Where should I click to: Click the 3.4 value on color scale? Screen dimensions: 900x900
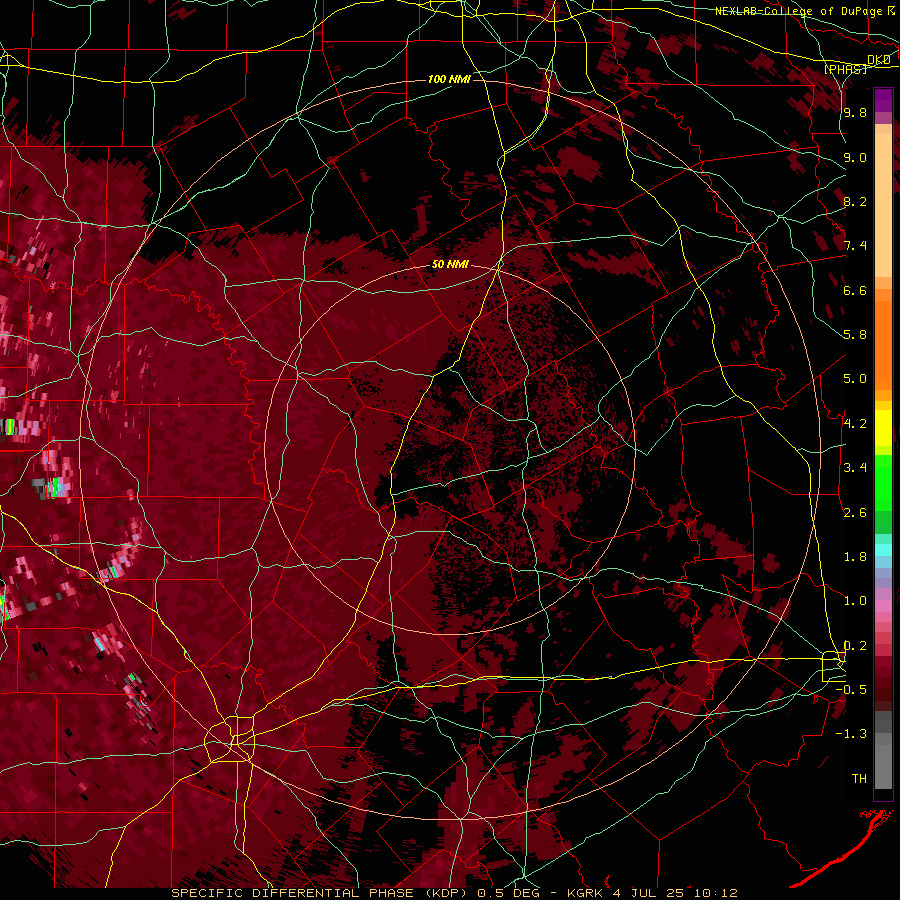[x=855, y=468]
